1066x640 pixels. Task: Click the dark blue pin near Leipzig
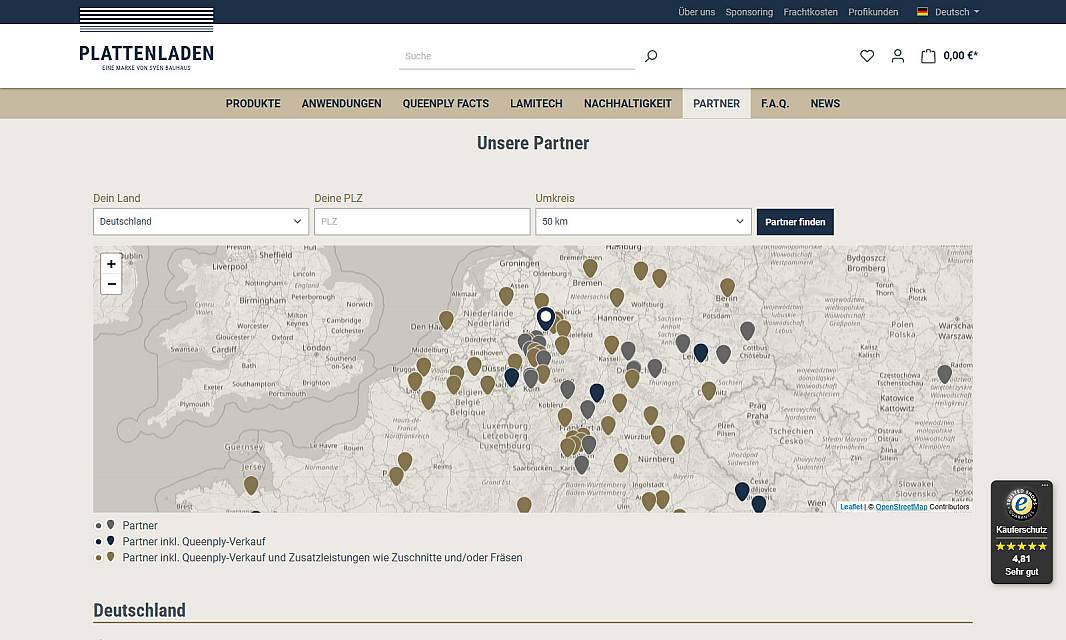click(701, 353)
